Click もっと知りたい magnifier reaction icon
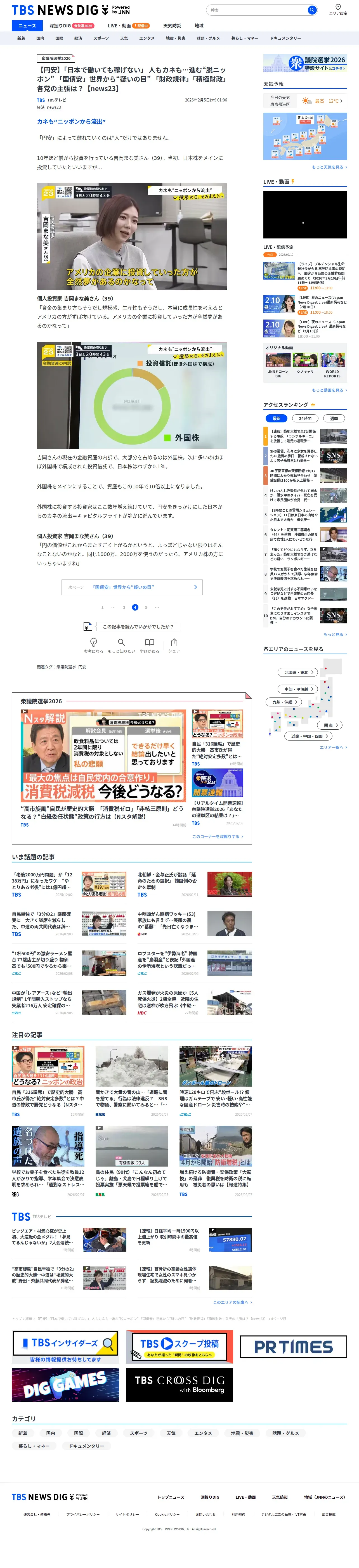 [x=122, y=643]
